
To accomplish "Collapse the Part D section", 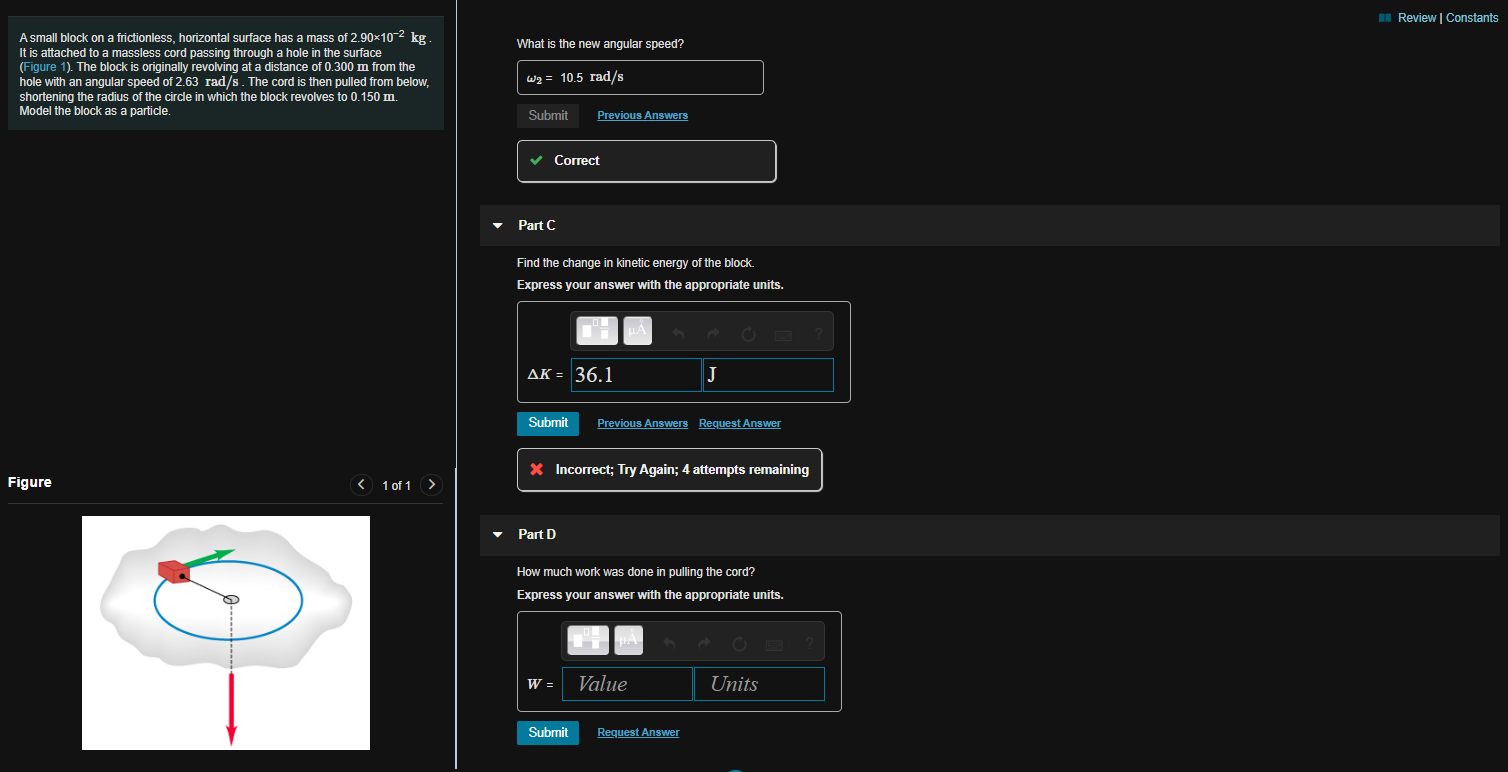I will [x=497, y=534].
